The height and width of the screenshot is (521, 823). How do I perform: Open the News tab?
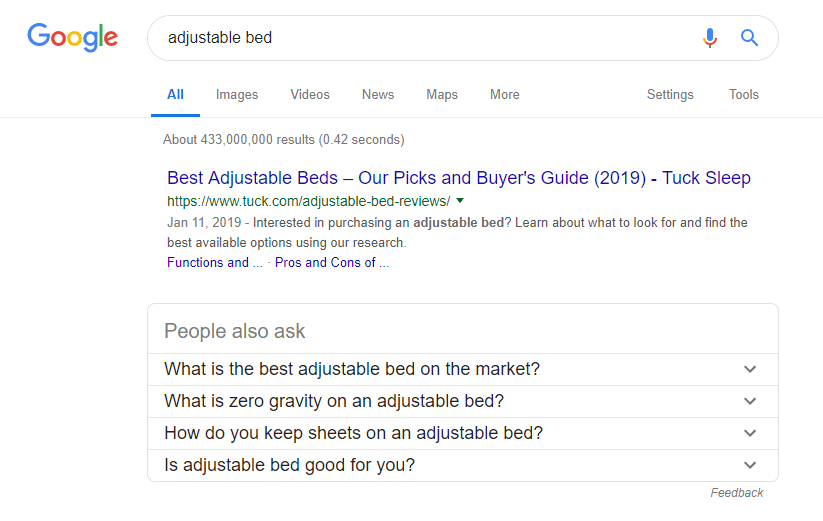[x=378, y=95]
